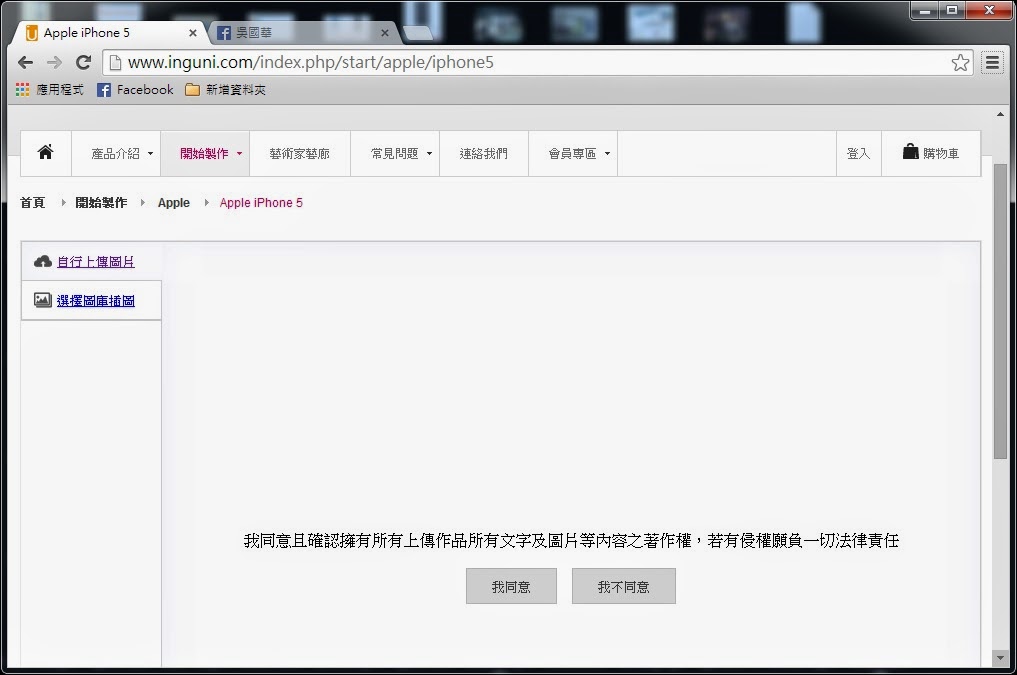1017x675 pixels.
Task: Open the 新增資料夾 bookmarks folder
Action: [x=225, y=89]
